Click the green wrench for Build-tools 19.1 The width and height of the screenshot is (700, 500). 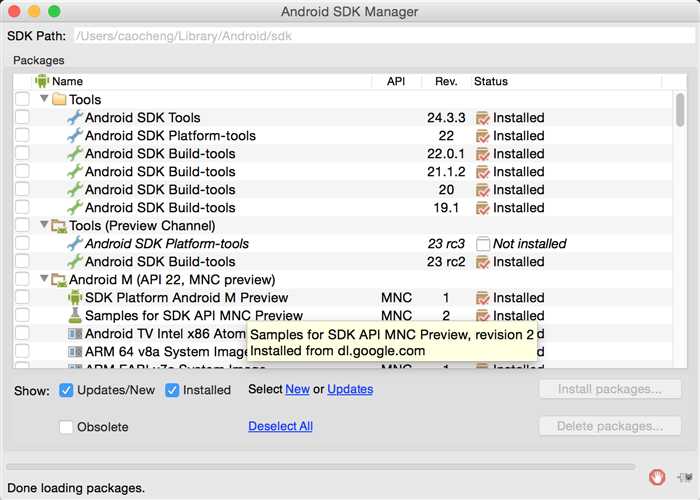(x=75, y=208)
